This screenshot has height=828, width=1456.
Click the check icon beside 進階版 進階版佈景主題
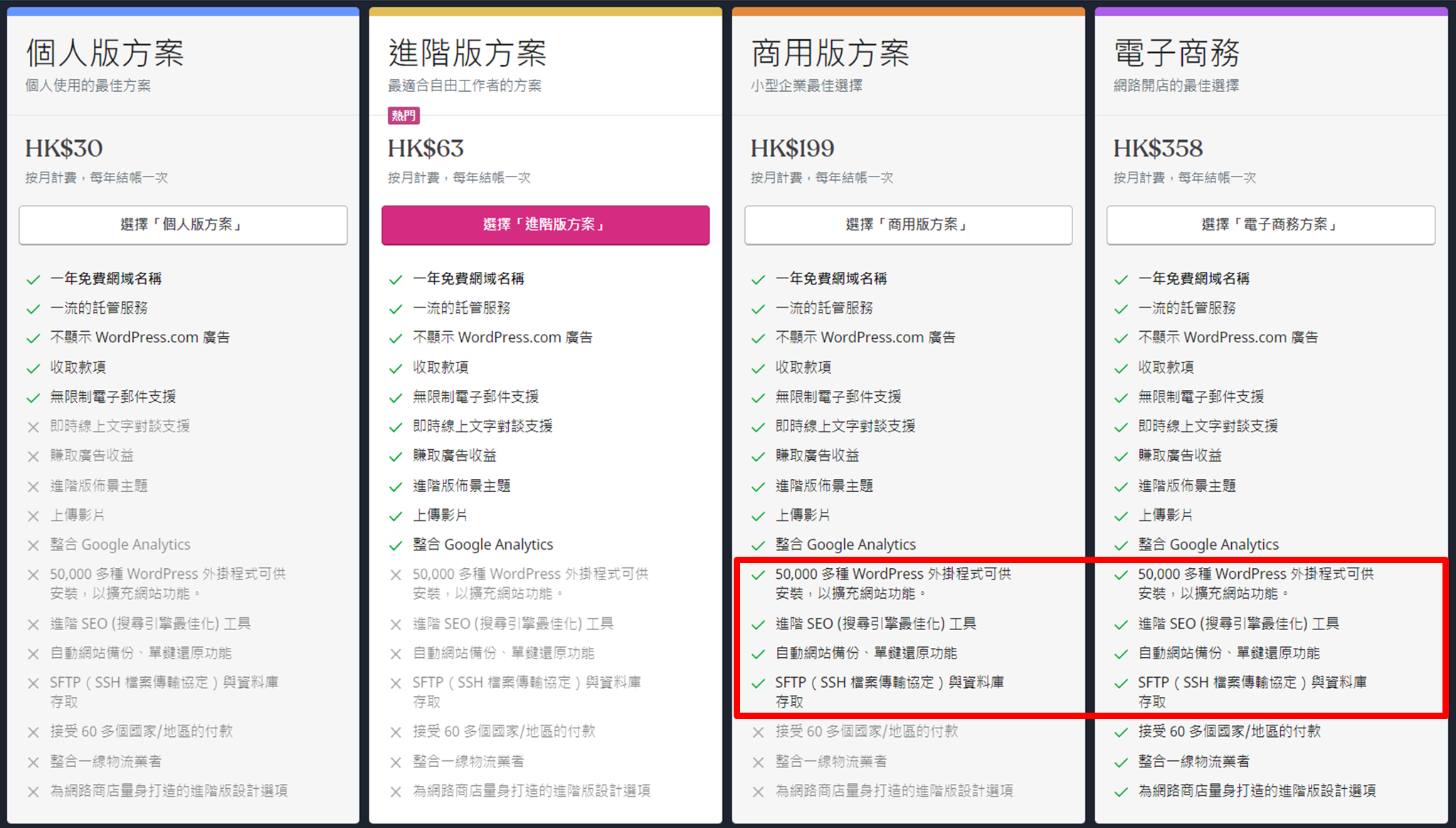(x=396, y=487)
